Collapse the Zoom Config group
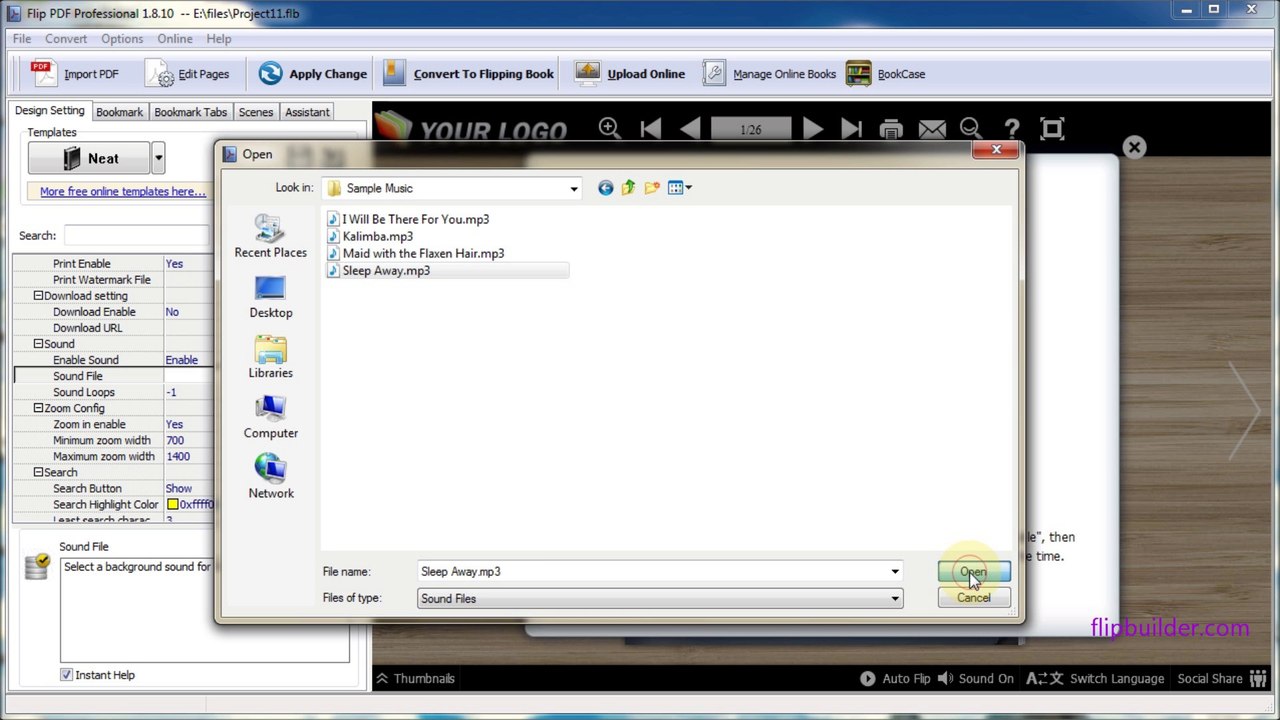 [38, 408]
